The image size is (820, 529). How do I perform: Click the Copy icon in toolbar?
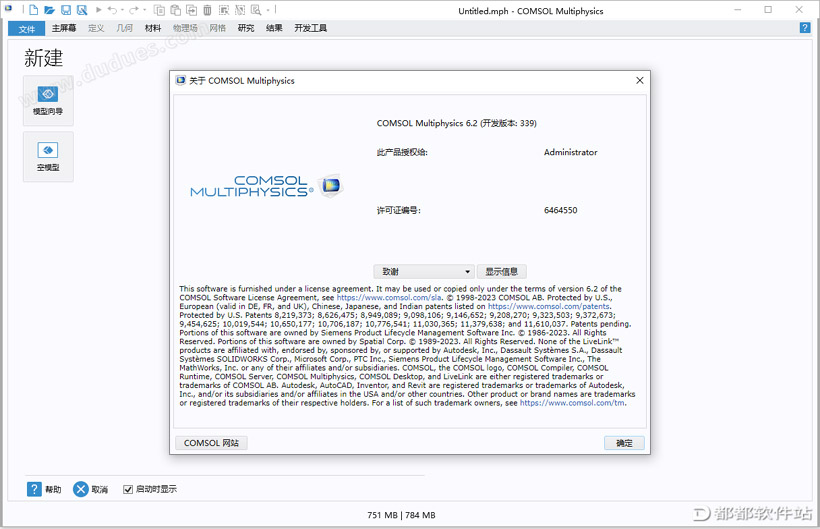[160, 10]
